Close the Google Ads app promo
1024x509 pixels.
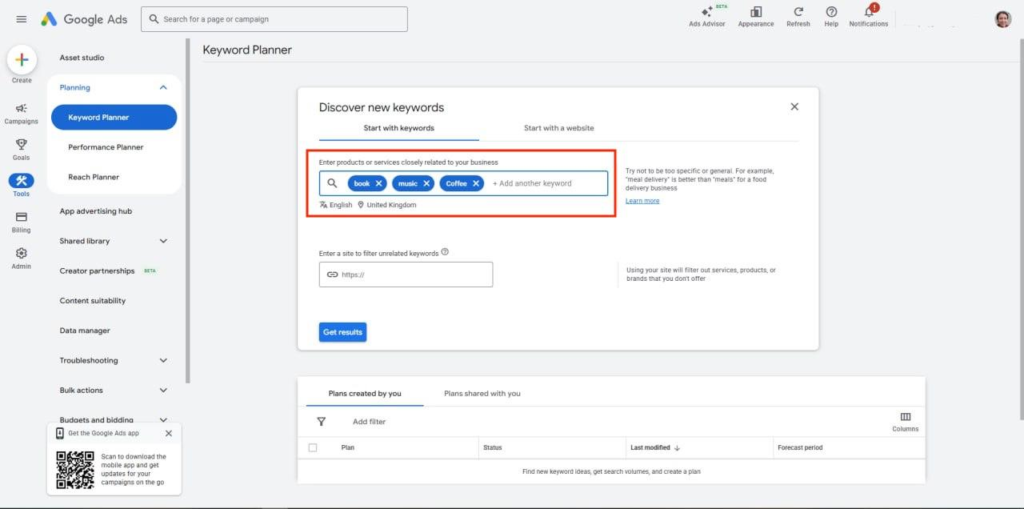click(x=168, y=433)
